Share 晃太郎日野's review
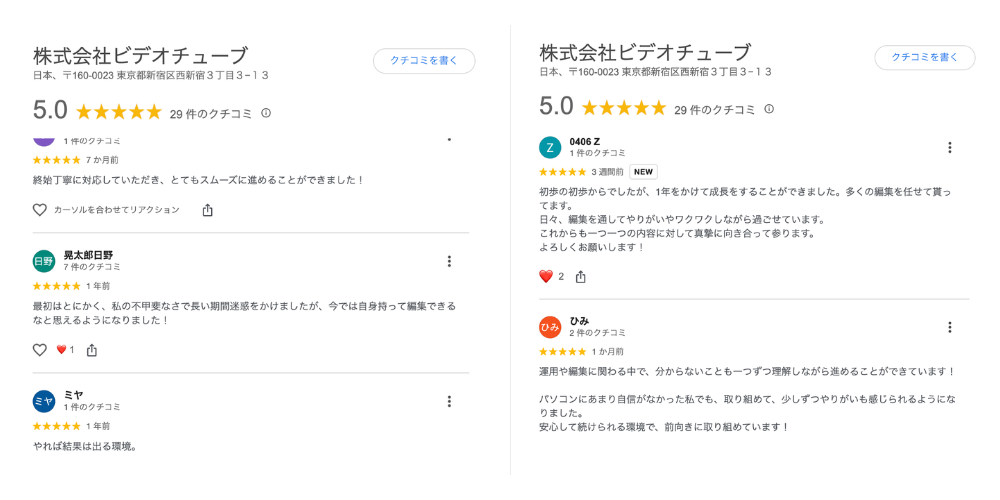 click(92, 349)
